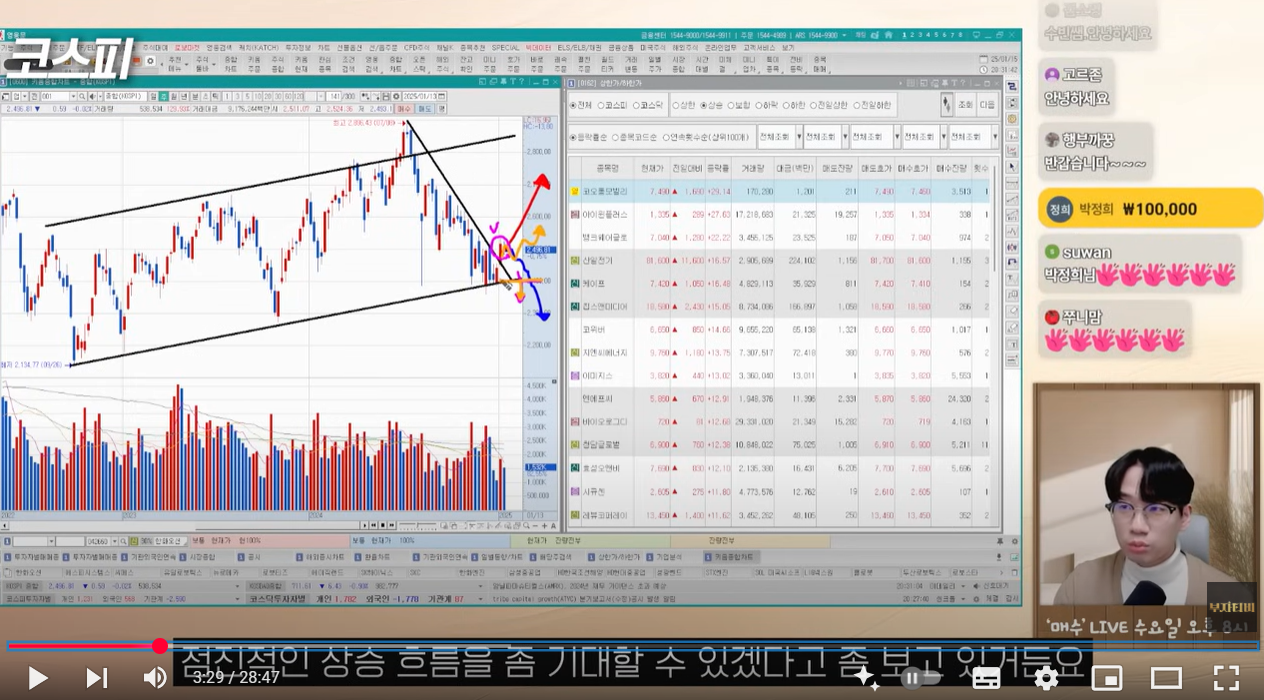Click the 박정희 ₩100,000 super chat

pyautogui.click(x=1150, y=209)
